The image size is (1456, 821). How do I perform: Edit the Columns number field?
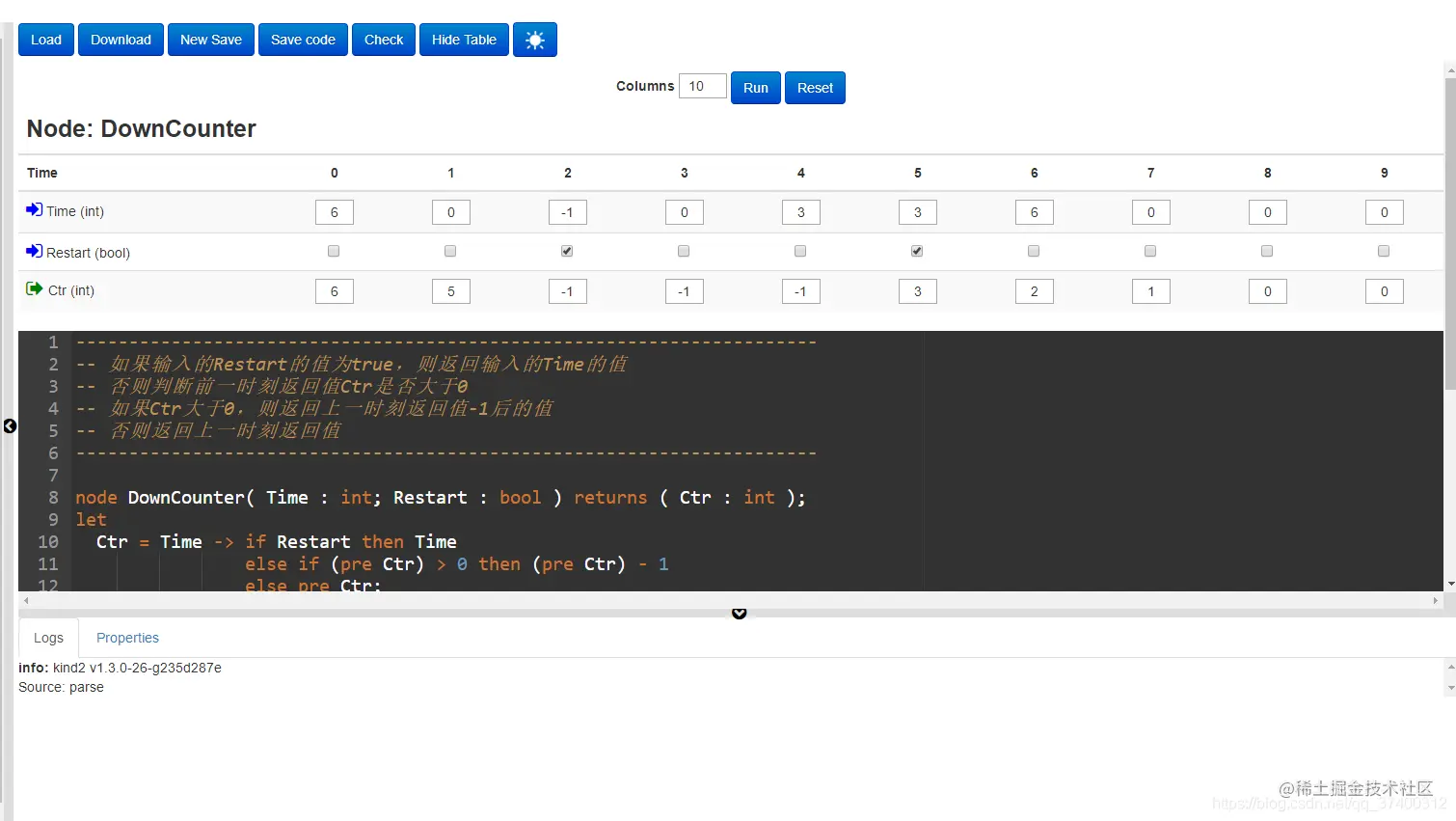click(x=702, y=86)
